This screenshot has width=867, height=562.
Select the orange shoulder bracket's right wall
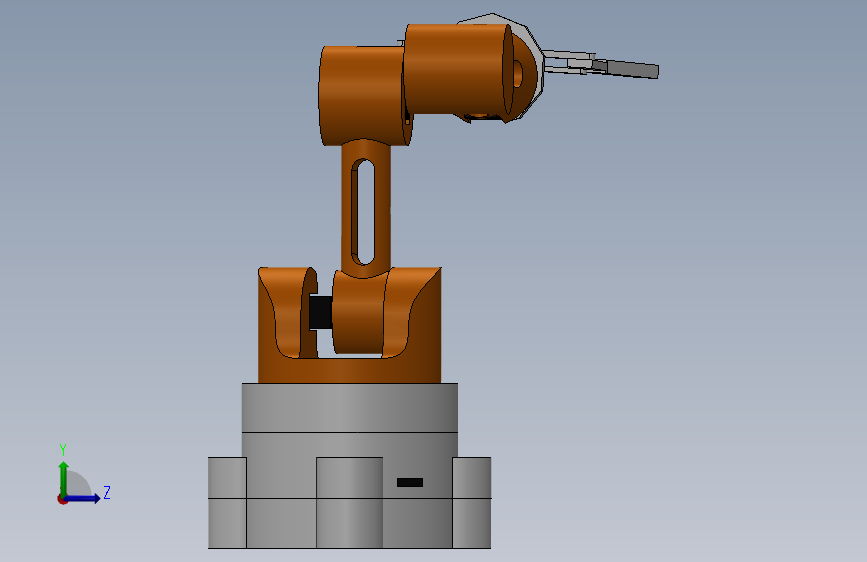425,324
